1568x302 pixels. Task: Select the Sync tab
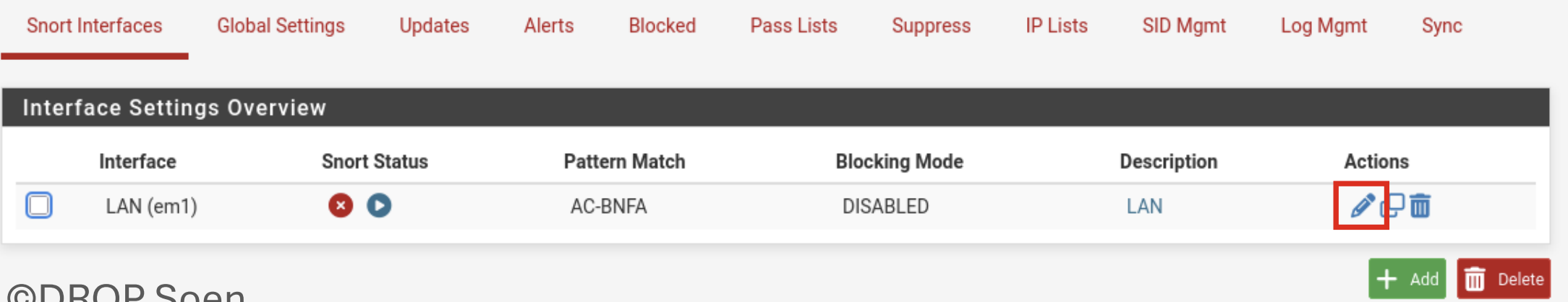tap(1441, 26)
